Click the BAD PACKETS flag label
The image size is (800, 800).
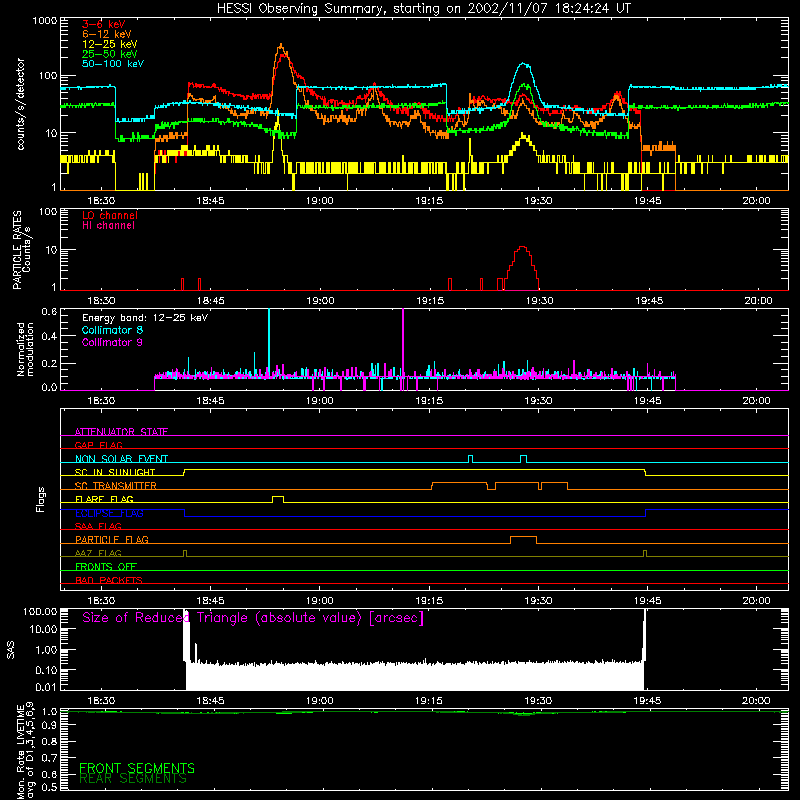pyautogui.click(x=109, y=580)
